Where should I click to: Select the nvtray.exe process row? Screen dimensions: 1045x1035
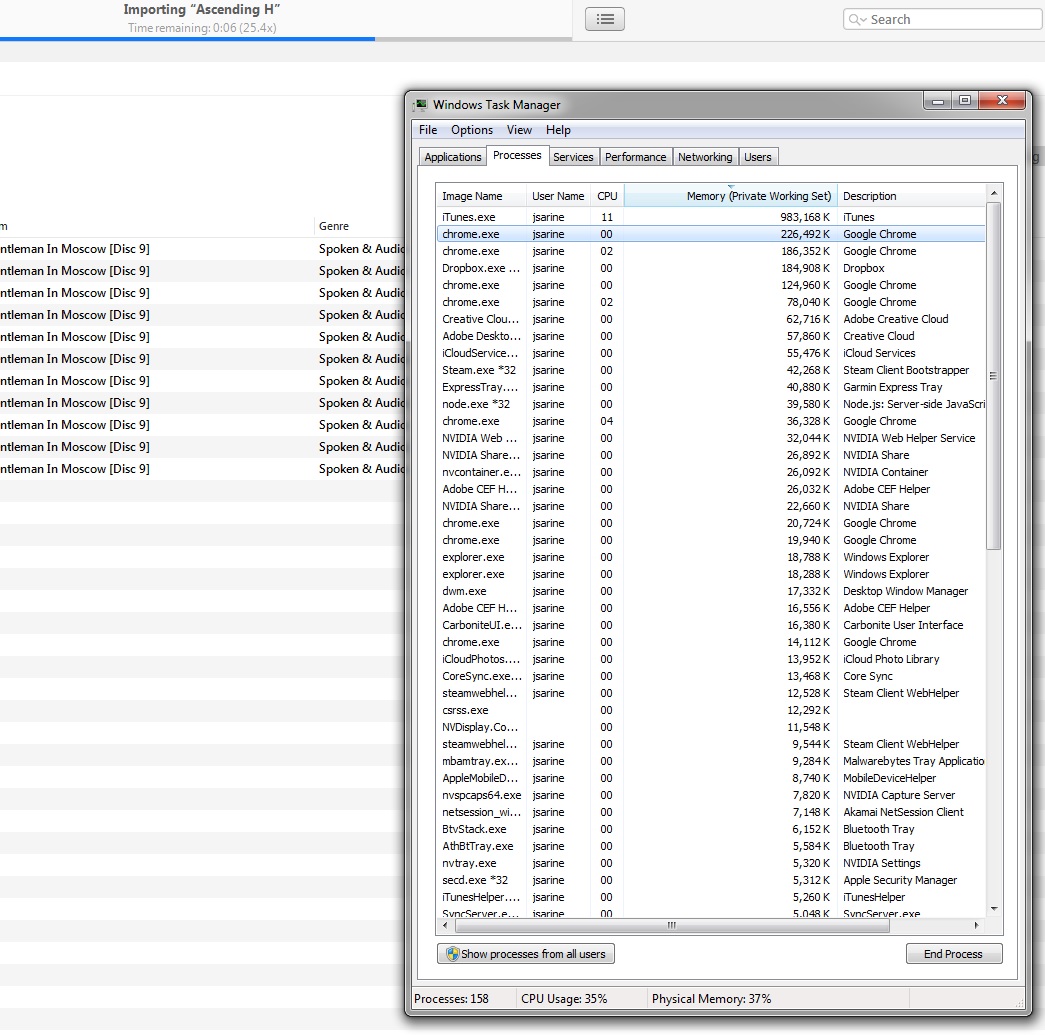(710, 863)
